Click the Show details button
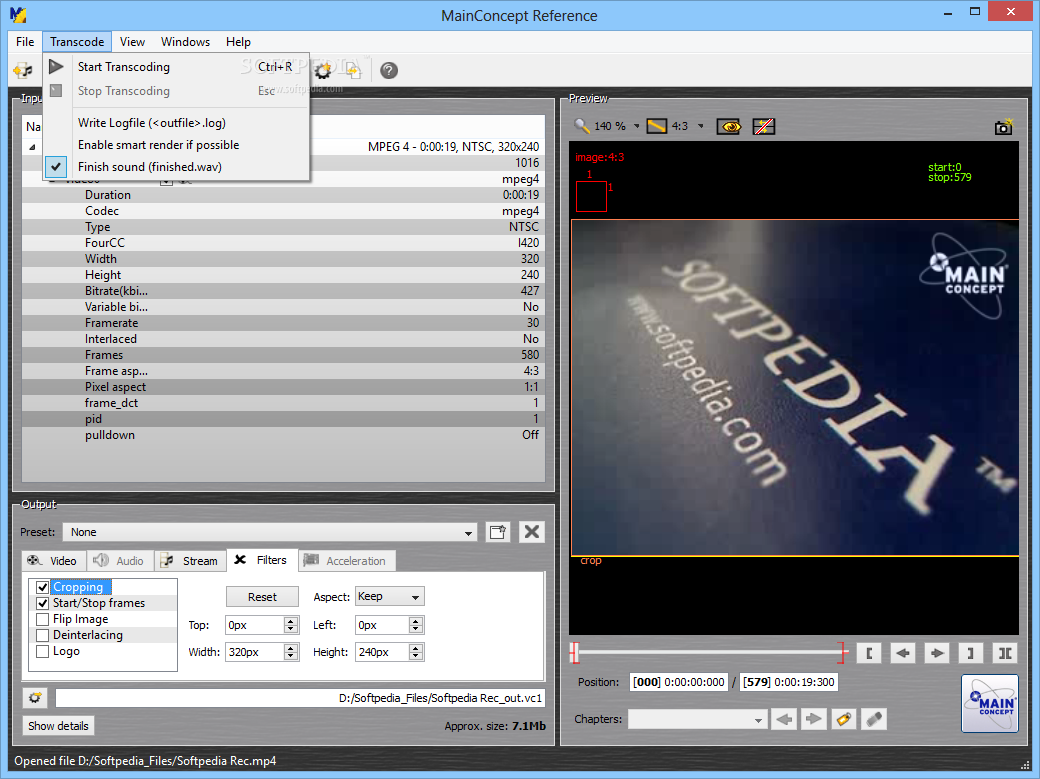Screen dimensions: 1040x779 tap(58, 725)
